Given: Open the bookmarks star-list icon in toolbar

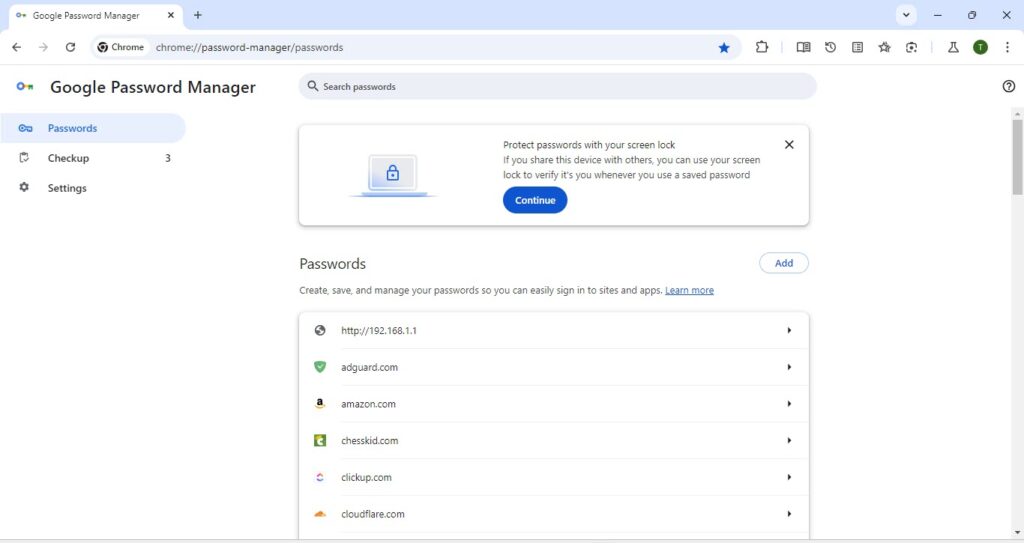Looking at the screenshot, I should point(884,47).
